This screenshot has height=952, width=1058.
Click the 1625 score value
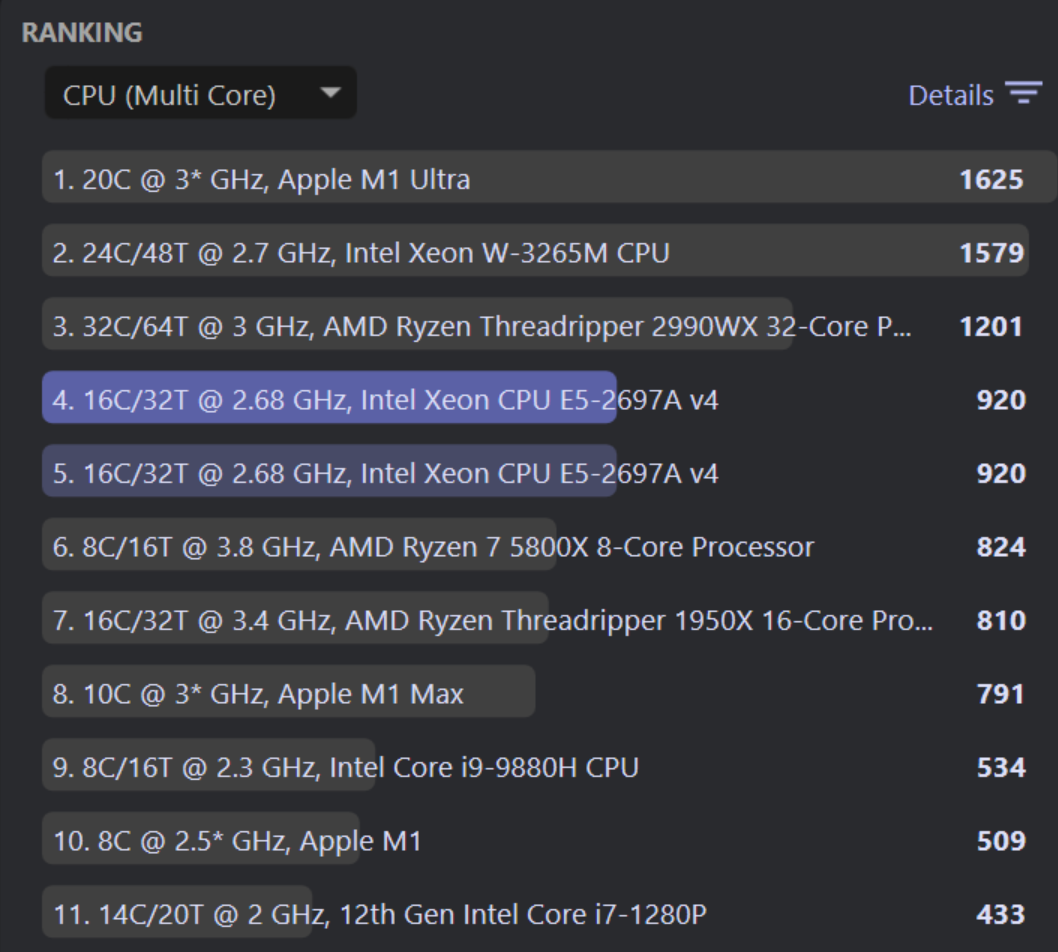click(x=991, y=179)
